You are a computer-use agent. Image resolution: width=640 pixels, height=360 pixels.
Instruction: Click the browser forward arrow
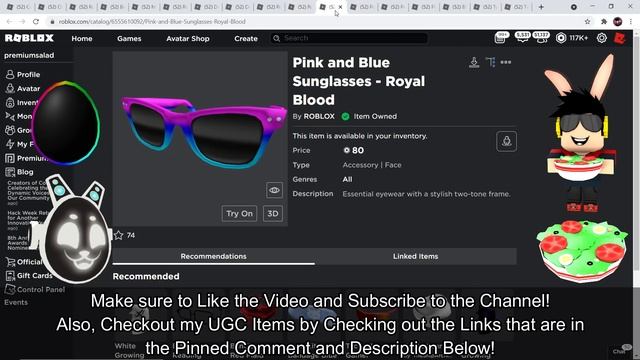22,22
